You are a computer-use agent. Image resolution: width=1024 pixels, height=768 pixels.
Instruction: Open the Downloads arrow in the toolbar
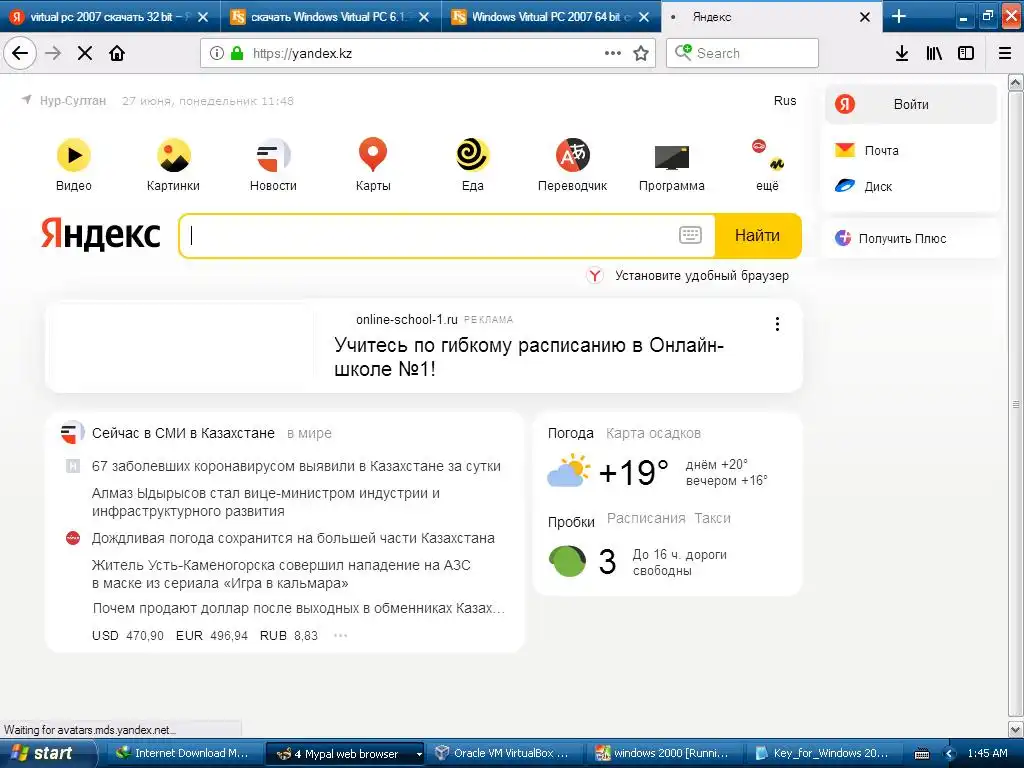coord(902,53)
